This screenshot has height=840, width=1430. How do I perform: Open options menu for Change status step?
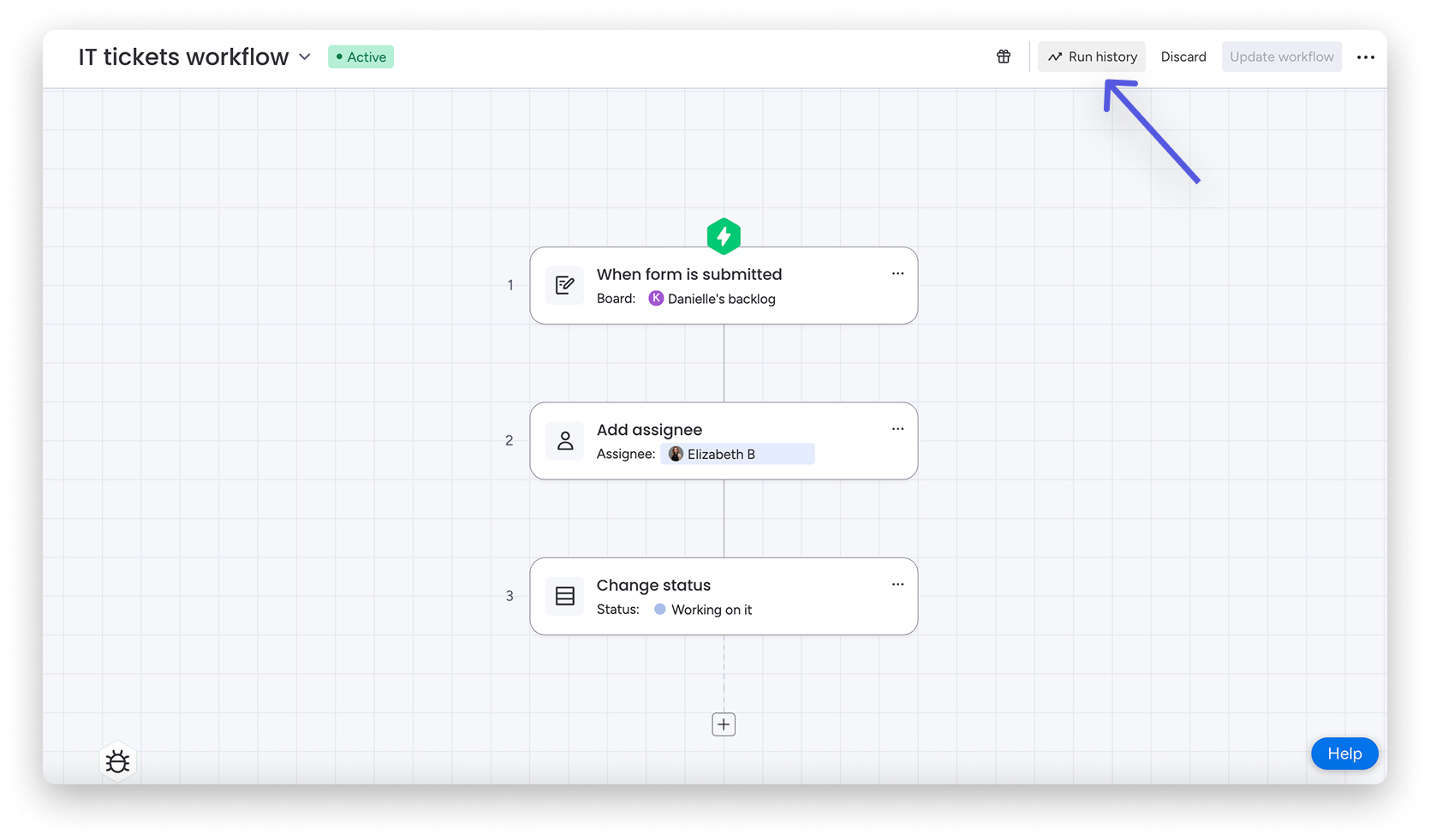pos(897,585)
